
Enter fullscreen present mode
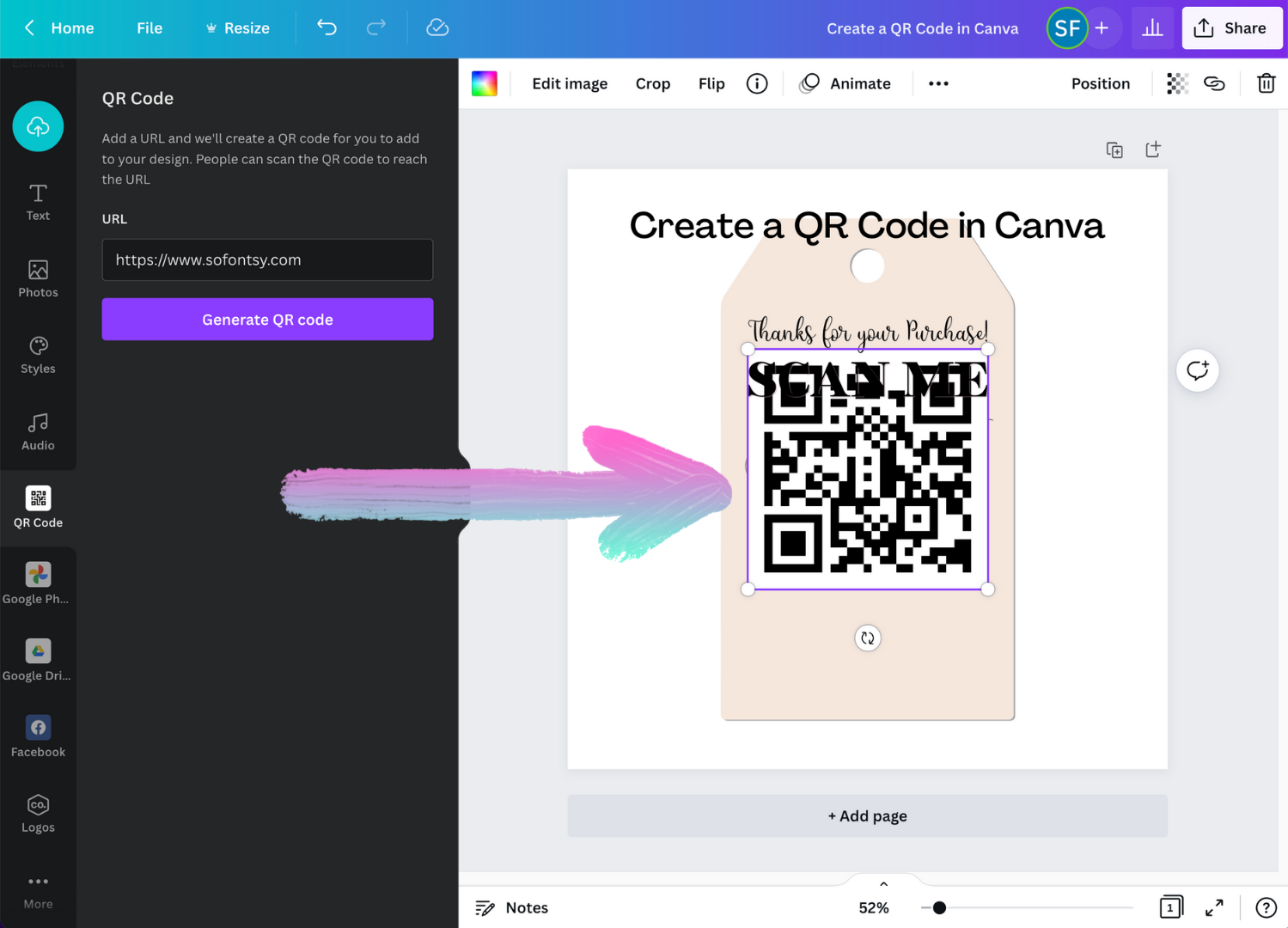click(x=1214, y=908)
